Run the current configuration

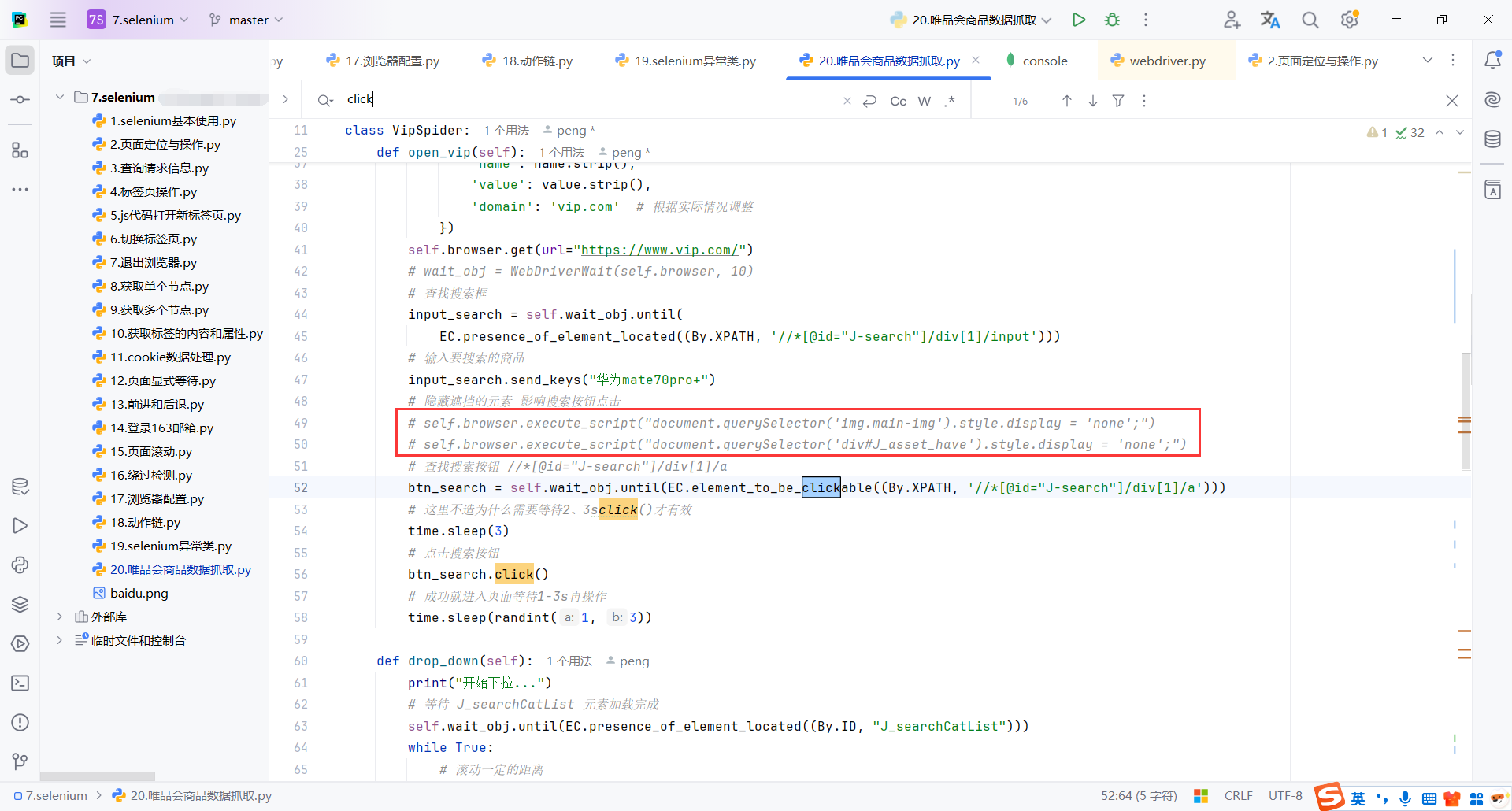click(x=1079, y=20)
